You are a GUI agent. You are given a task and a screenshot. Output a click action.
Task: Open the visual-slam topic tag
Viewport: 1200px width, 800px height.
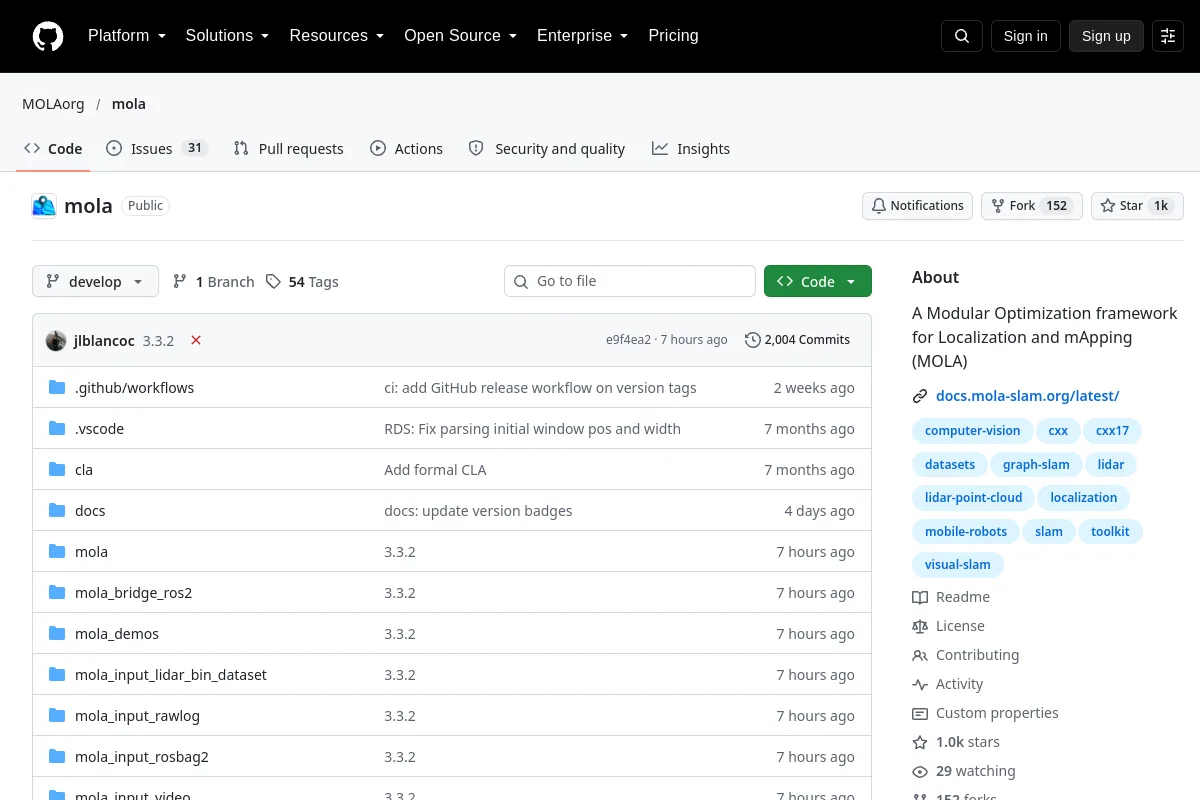coord(957,564)
